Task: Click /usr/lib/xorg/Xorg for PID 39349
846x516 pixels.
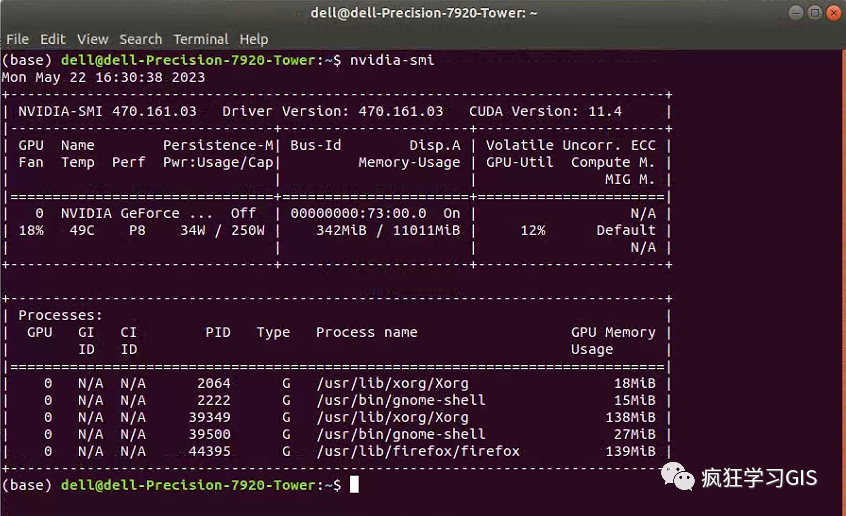Action: point(392,417)
